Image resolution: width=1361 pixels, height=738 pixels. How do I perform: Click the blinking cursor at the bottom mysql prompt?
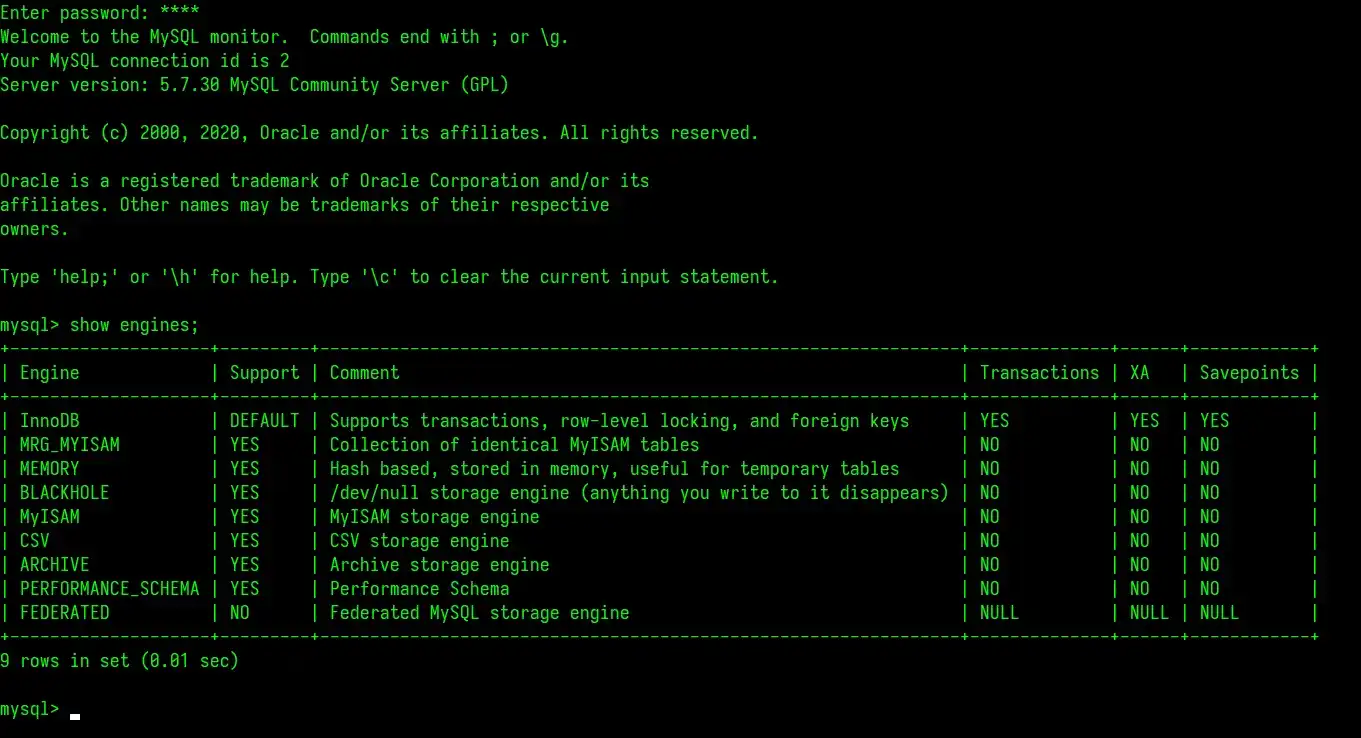(75, 714)
